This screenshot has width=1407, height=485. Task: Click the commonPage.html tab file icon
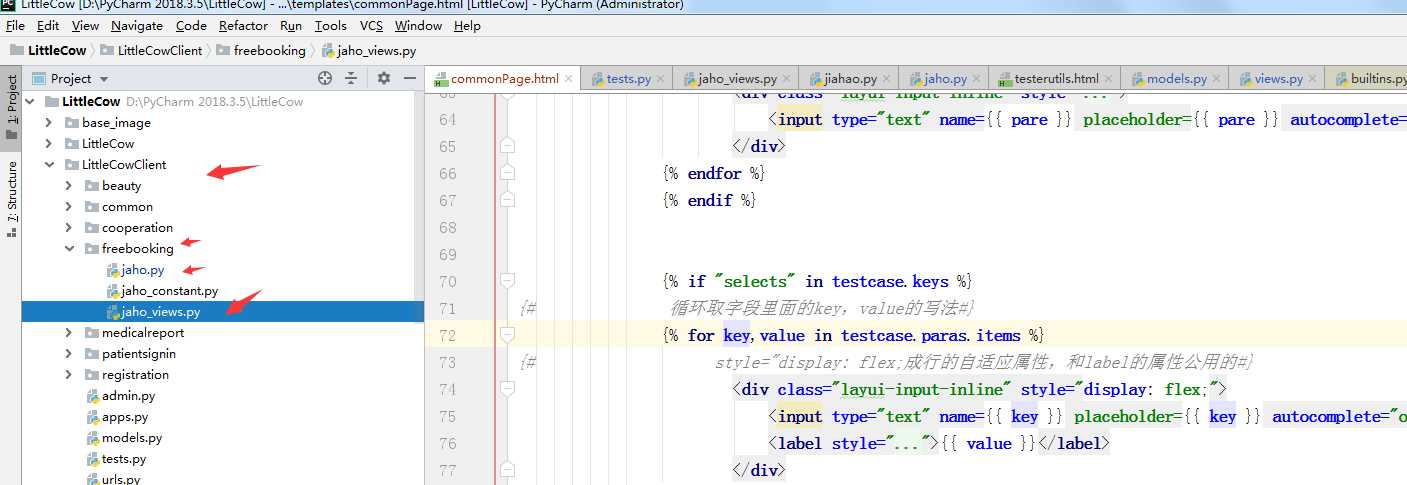pyautogui.click(x=441, y=78)
